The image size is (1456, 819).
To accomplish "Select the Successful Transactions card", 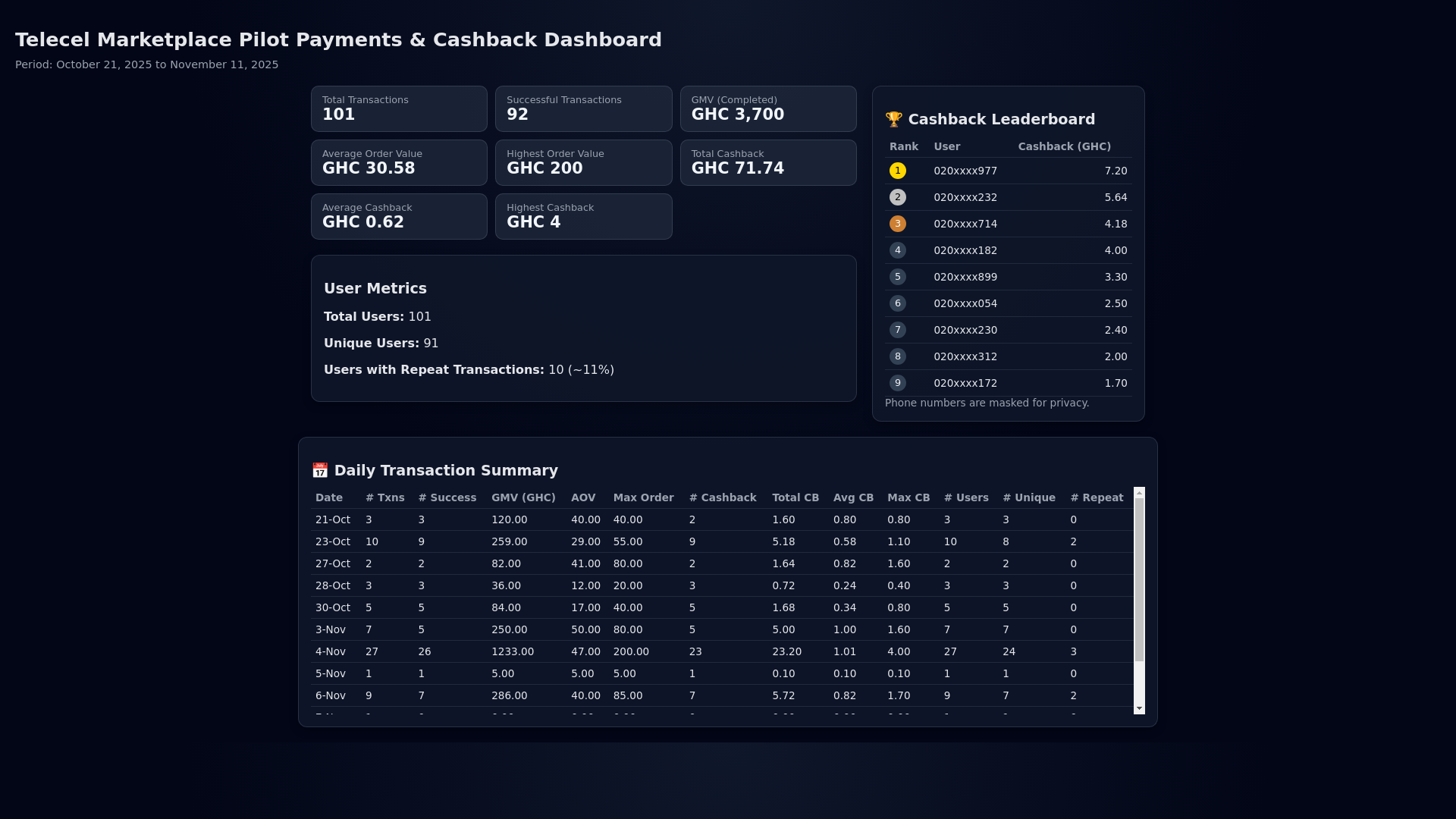I will [584, 108].
